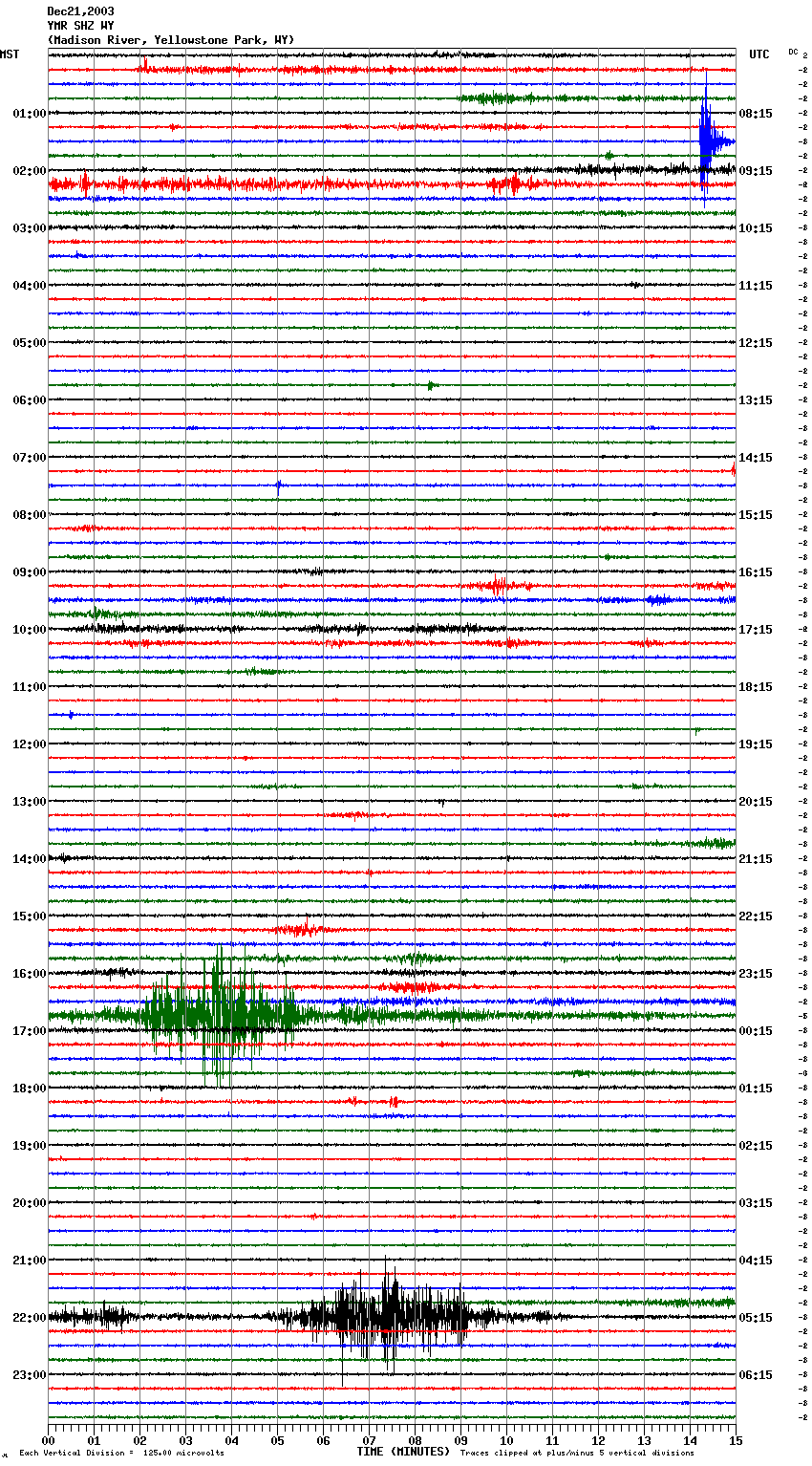Click the 09:15 UTC time label
This screenshot has height=1466, width=812.
point(756,171)
